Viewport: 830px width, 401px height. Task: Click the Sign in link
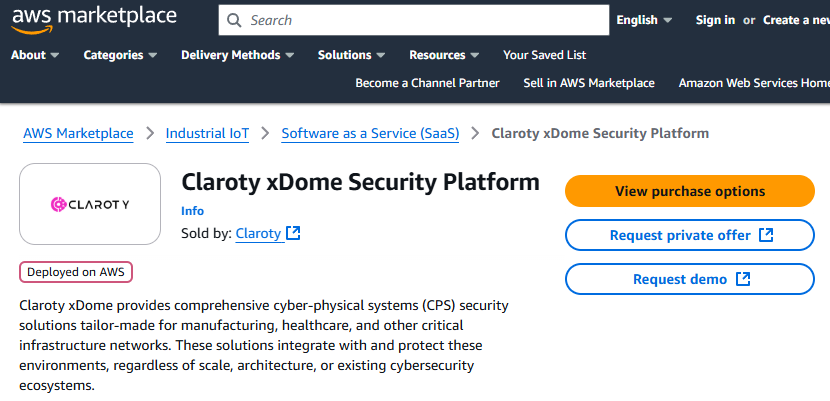715,20
